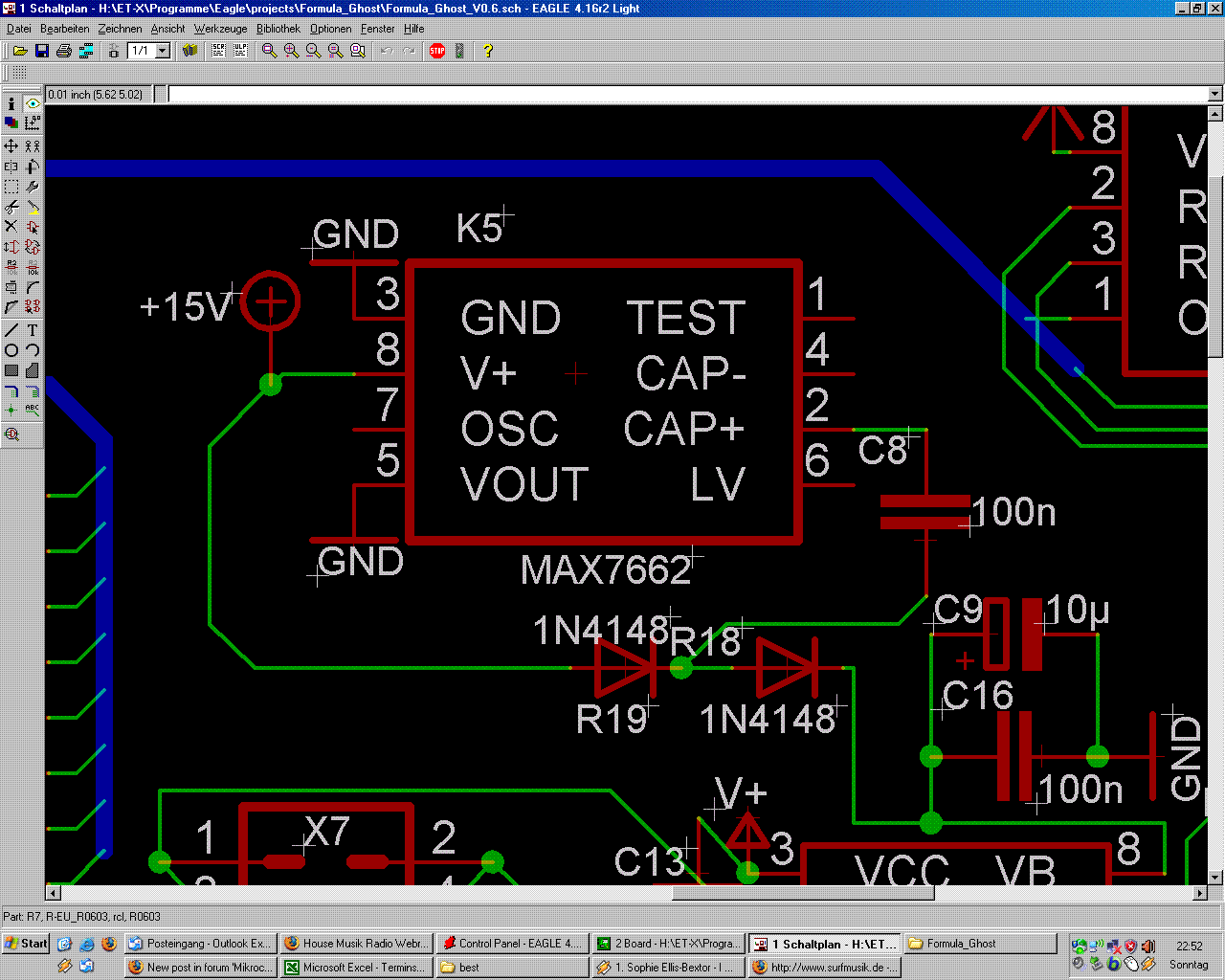Select the Rotate tool
1225x980 pixels.
coord(33,167)
